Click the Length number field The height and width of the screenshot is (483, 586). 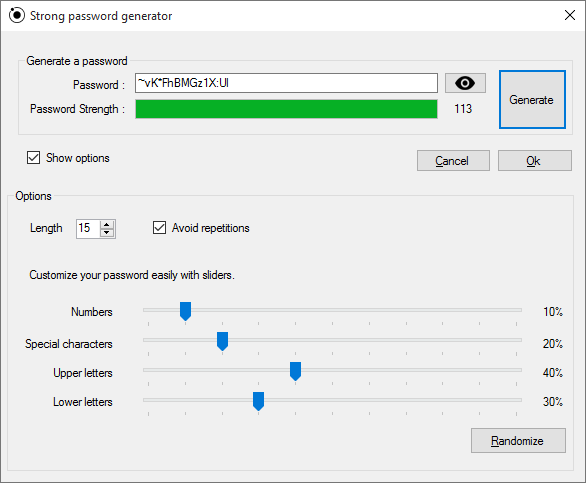(88, 228)
